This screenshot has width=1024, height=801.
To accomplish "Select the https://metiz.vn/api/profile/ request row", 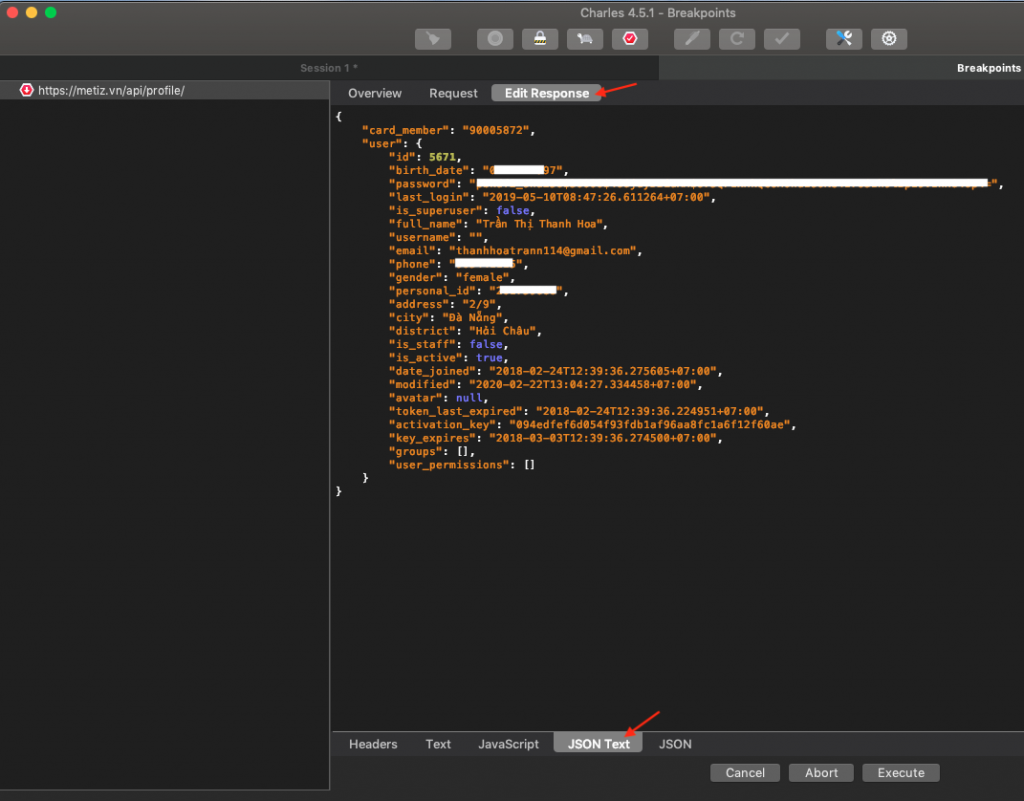I will (x=165, y=90).
